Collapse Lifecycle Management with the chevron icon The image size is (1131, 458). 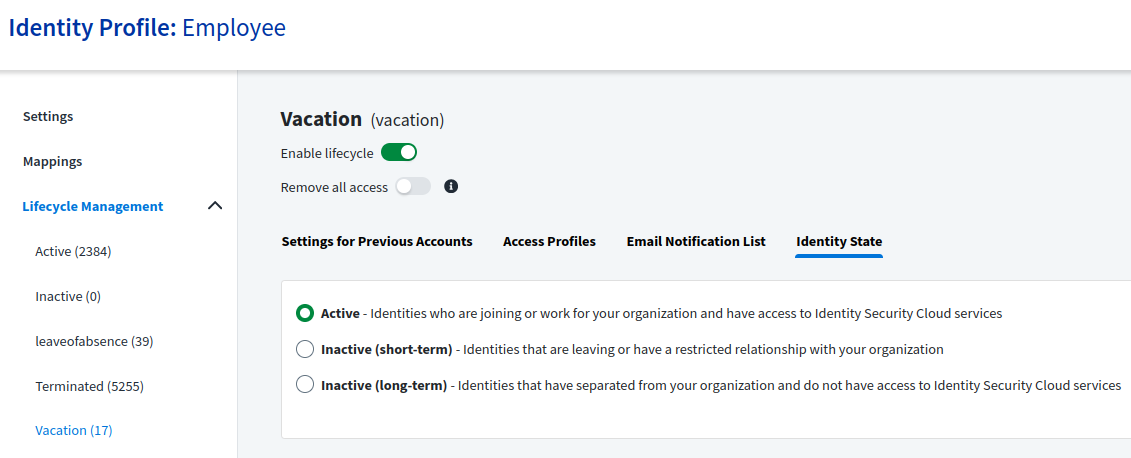click(215, 206)
